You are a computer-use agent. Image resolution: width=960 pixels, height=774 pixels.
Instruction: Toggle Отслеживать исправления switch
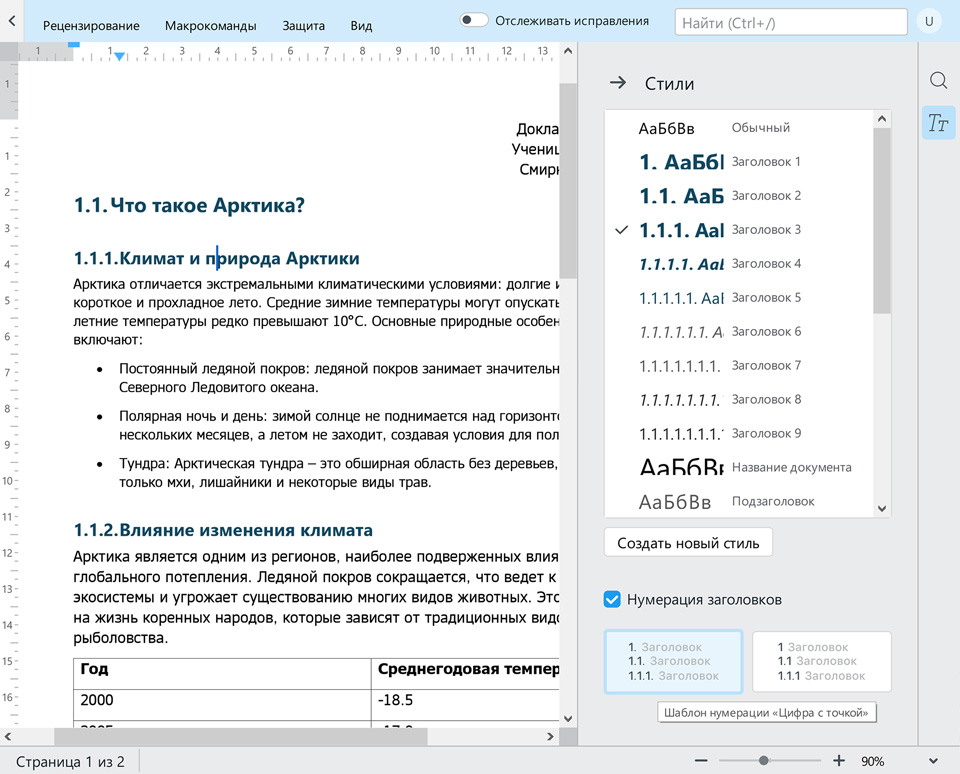(x=474, y=21)
